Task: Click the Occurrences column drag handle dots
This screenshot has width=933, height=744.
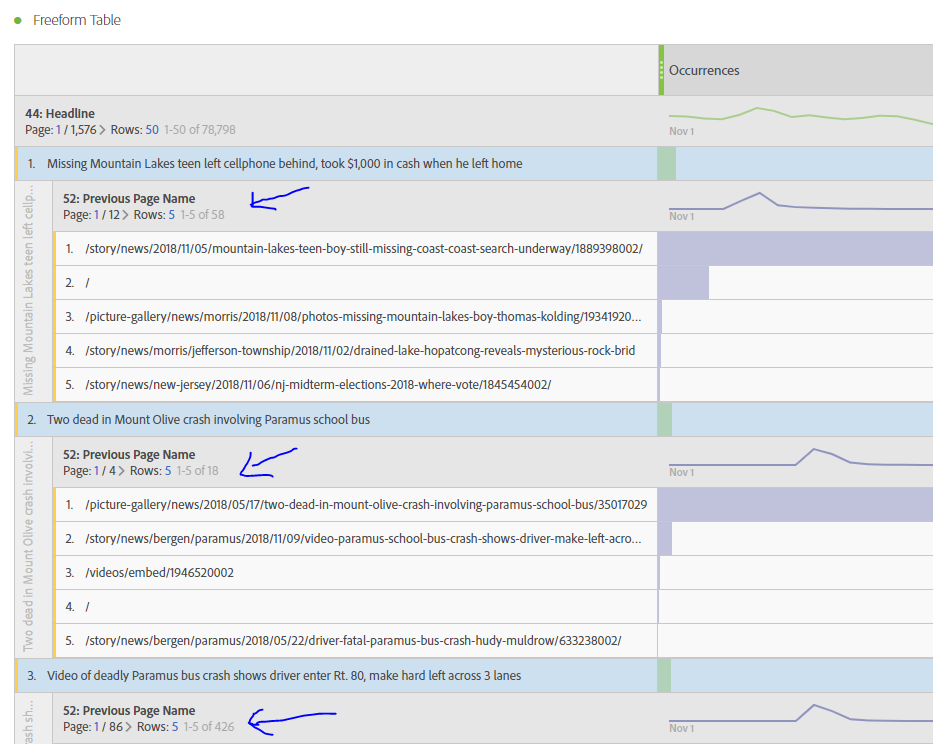Action: tap(661, 70)
